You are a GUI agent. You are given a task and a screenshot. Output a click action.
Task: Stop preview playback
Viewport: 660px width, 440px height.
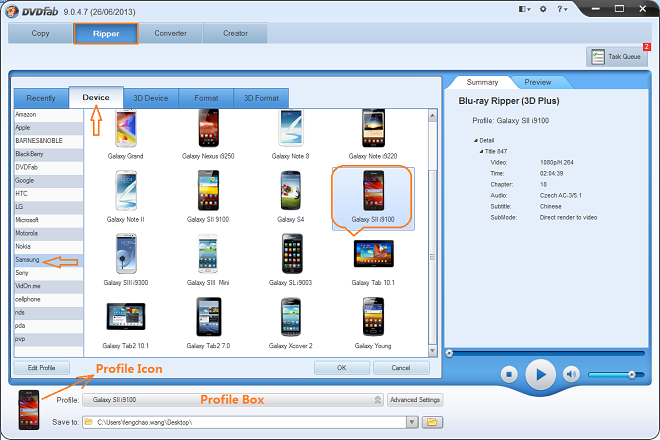pos(509,374)
